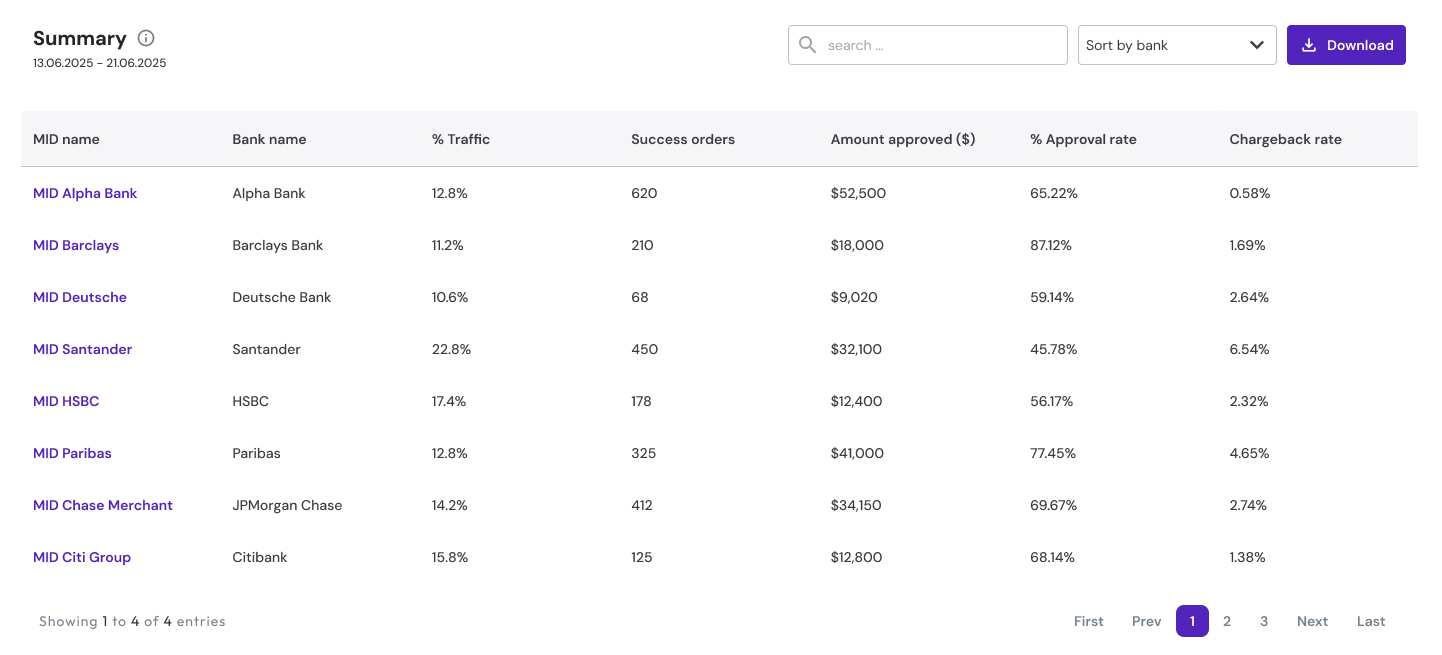Click the $41,000 amount cell
This screenshot has height=655, width=1442.
click(x=857, y=453)
